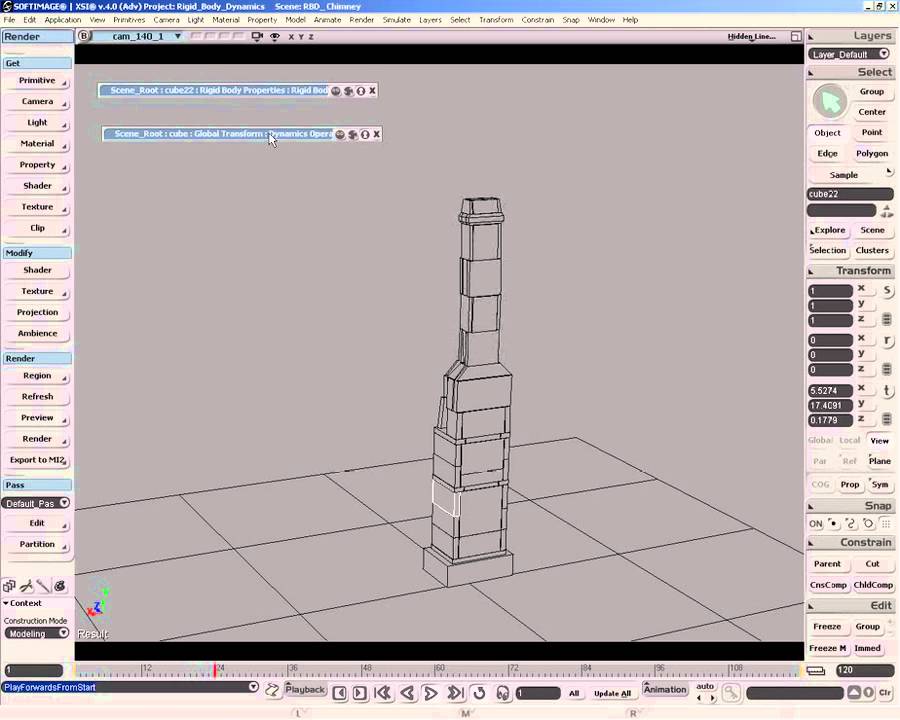
Task: Toggle the Prop proportional modeling button
Action: (x=850, y=485)
